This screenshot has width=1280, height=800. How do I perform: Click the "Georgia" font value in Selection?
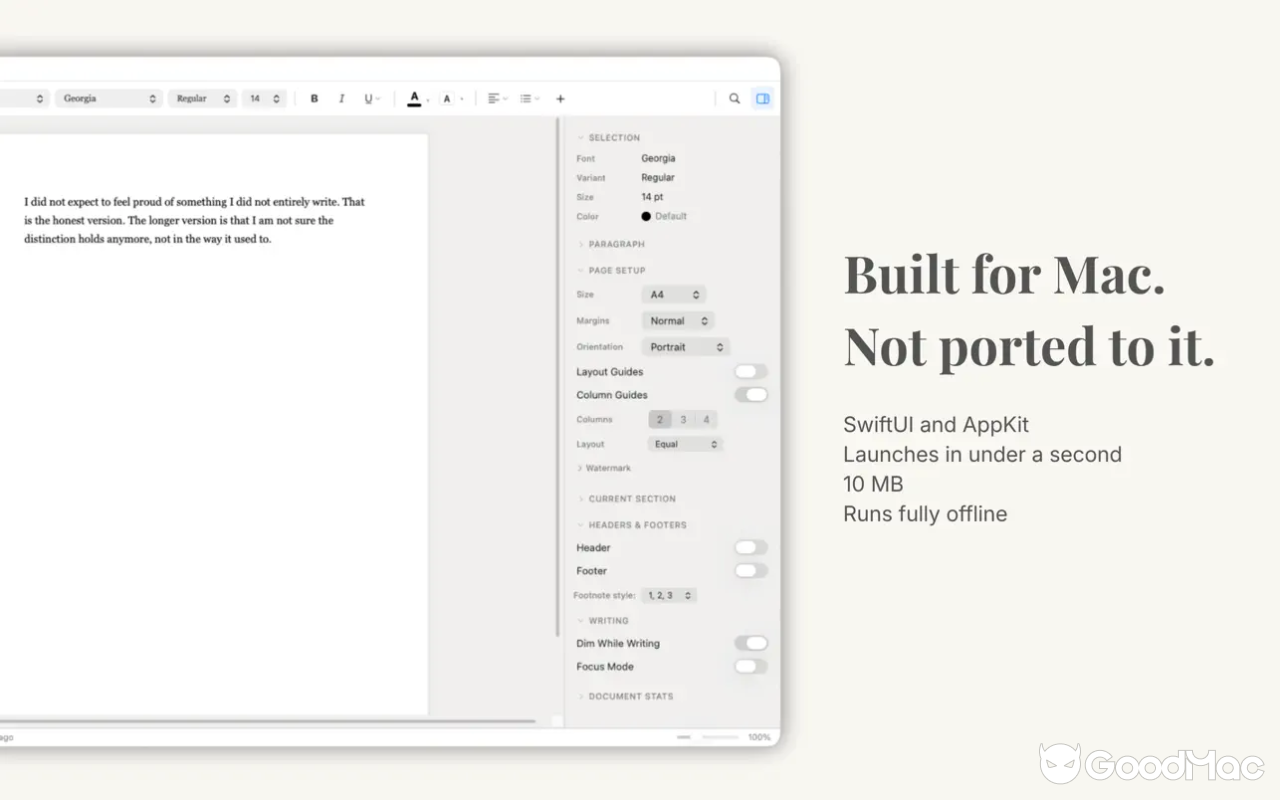[x=658, y=158]
